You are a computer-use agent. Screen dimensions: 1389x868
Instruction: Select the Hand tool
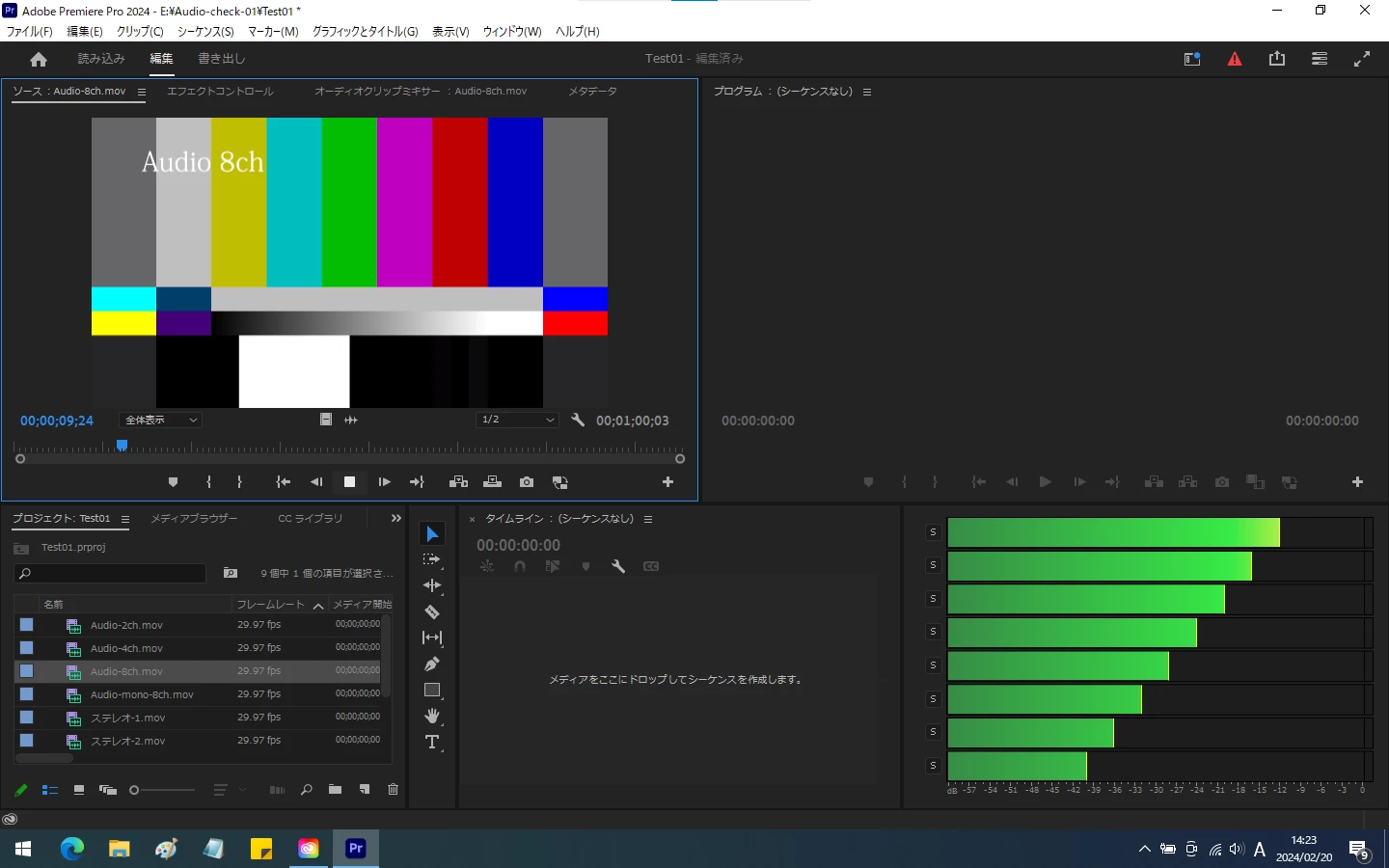click(x=432, y=716)
